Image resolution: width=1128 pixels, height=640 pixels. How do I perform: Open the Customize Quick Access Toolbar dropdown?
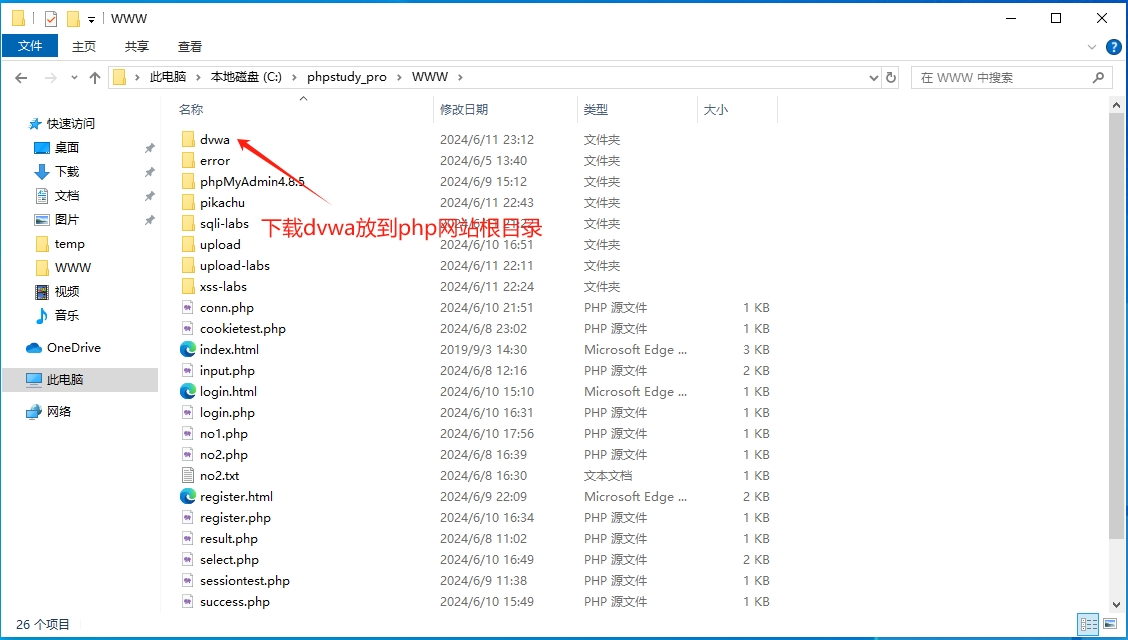coord(91,19)
